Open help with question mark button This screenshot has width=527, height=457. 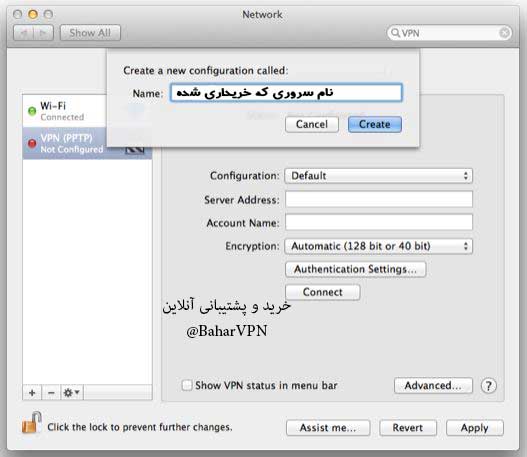coord(488,386)
